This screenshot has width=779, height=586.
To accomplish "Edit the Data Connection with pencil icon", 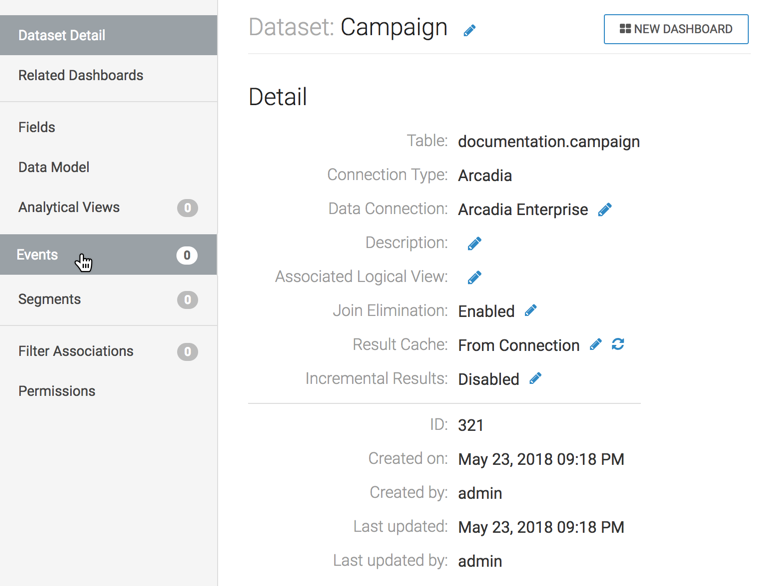I will [x=605, y=210].
